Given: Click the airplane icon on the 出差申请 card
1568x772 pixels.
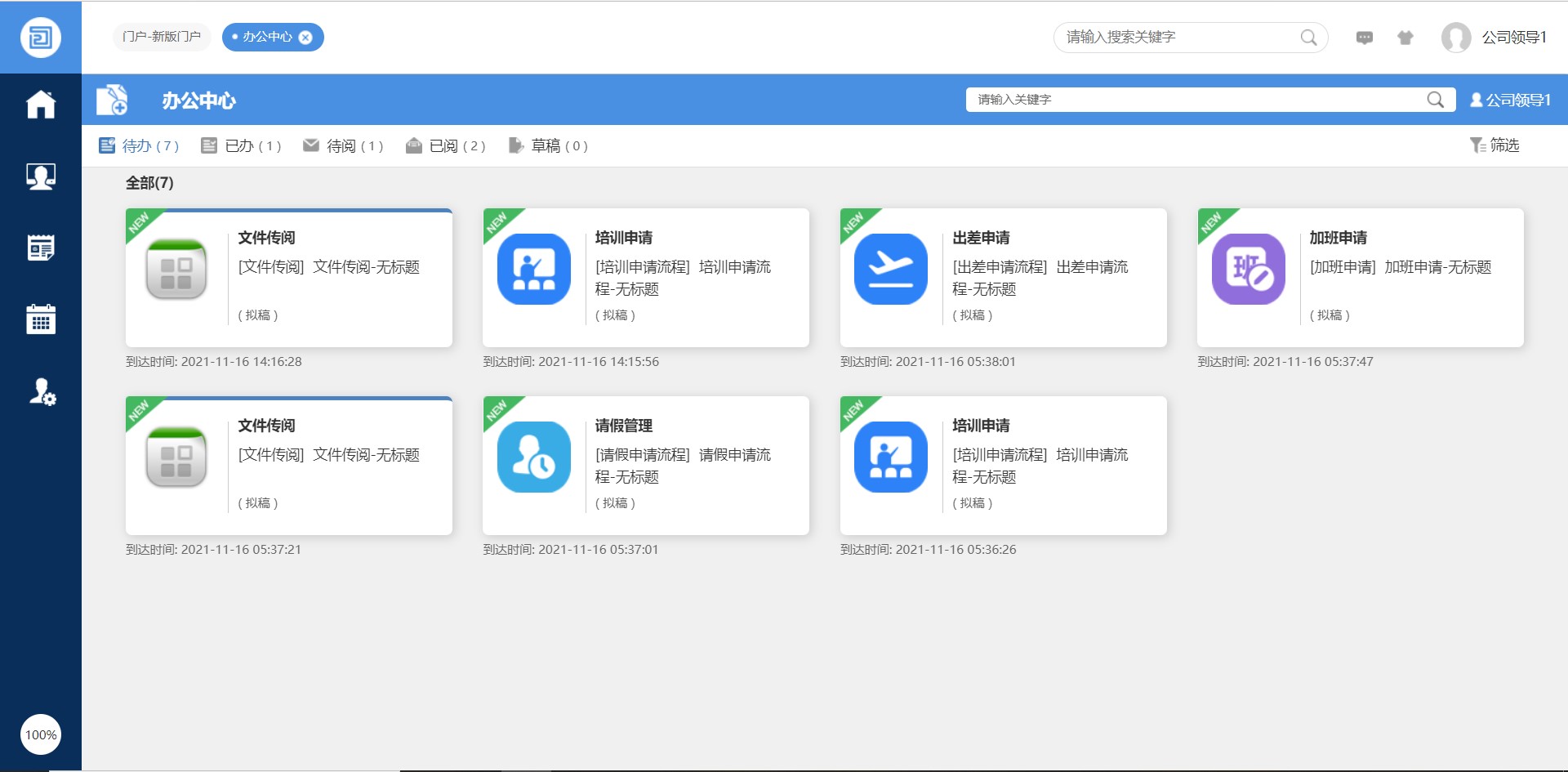Looking at the screenshot, I should pos(891,270).
